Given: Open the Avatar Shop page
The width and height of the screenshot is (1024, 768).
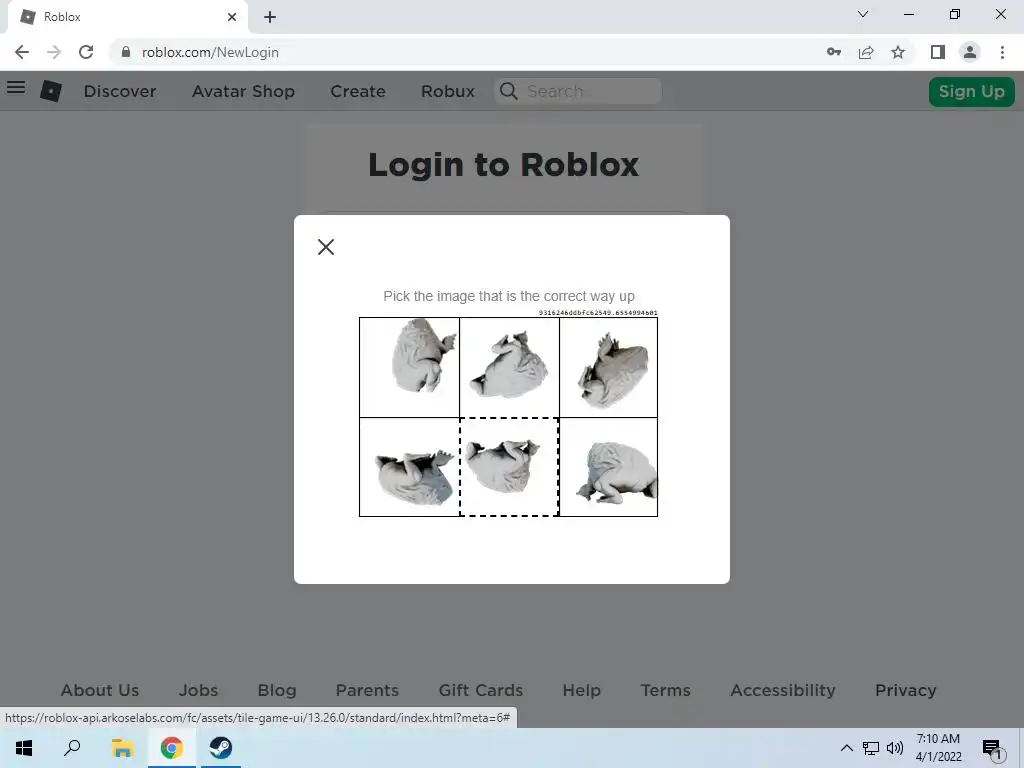Looking at the screenshot, I should click(x=243, y=91).
